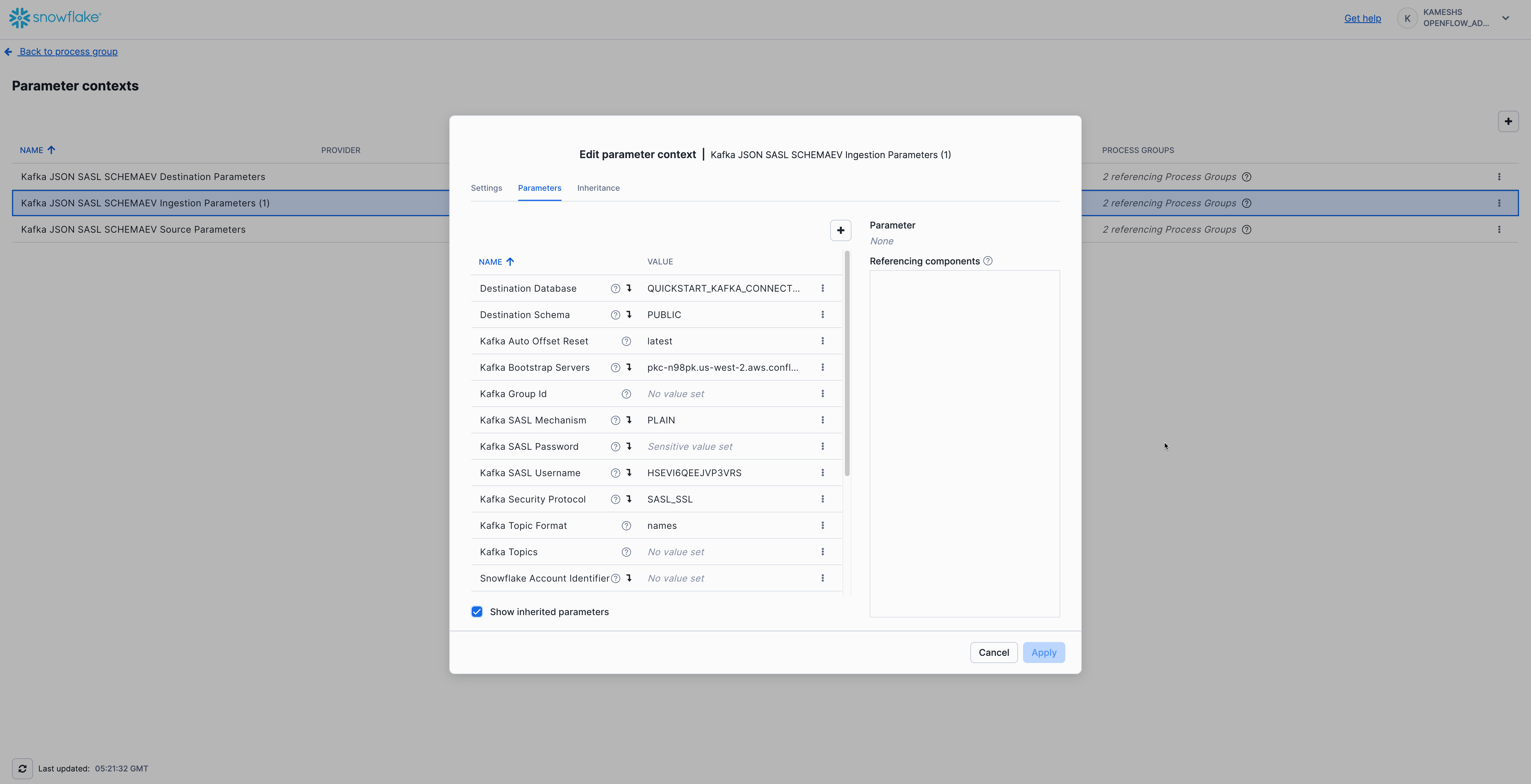Screen dimensions: 1531x784
Task: Click help icon for Kafka Topic Format
Action: pos(626,526)
